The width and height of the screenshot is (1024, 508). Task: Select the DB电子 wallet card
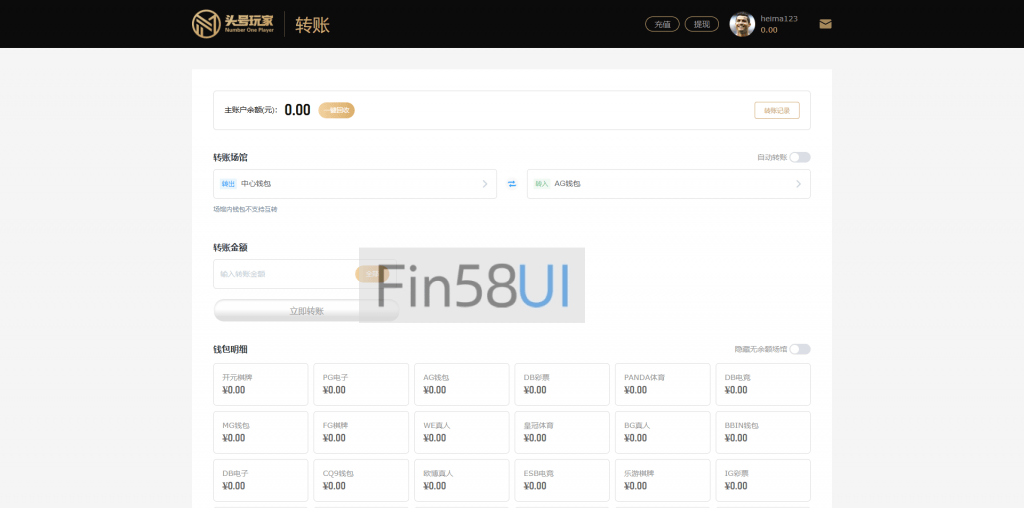click(x=261, y=481)
